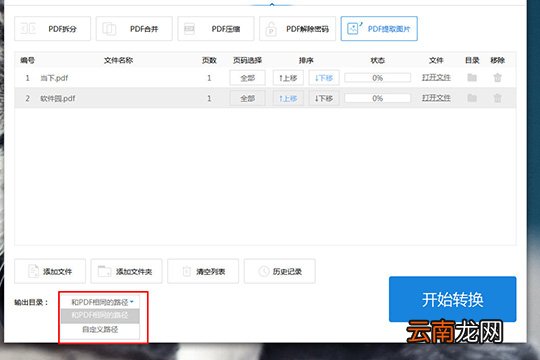Click the 文件名称 column header
Image resolution: width=540 pixels, height=360 pixels.
click(x=118, y=60)
